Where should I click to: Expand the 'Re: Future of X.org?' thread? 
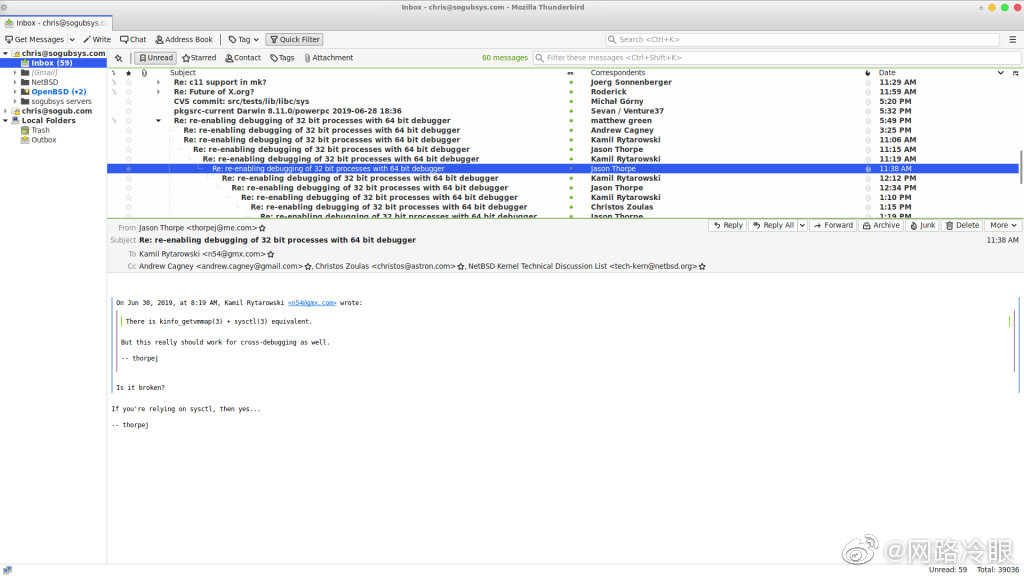pos(158,92)
